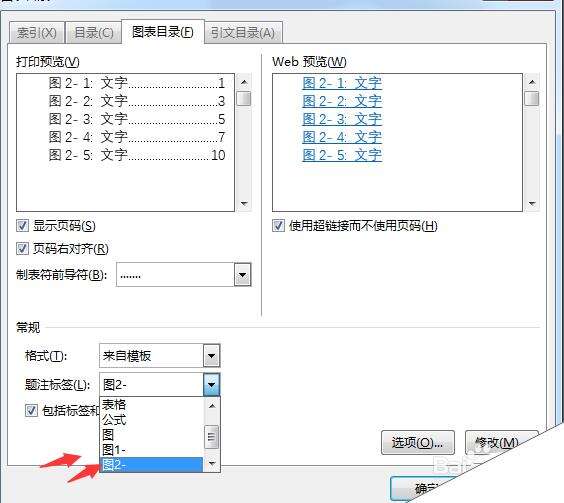Click the 题注标签 field showing 图2-

[151, 385]
